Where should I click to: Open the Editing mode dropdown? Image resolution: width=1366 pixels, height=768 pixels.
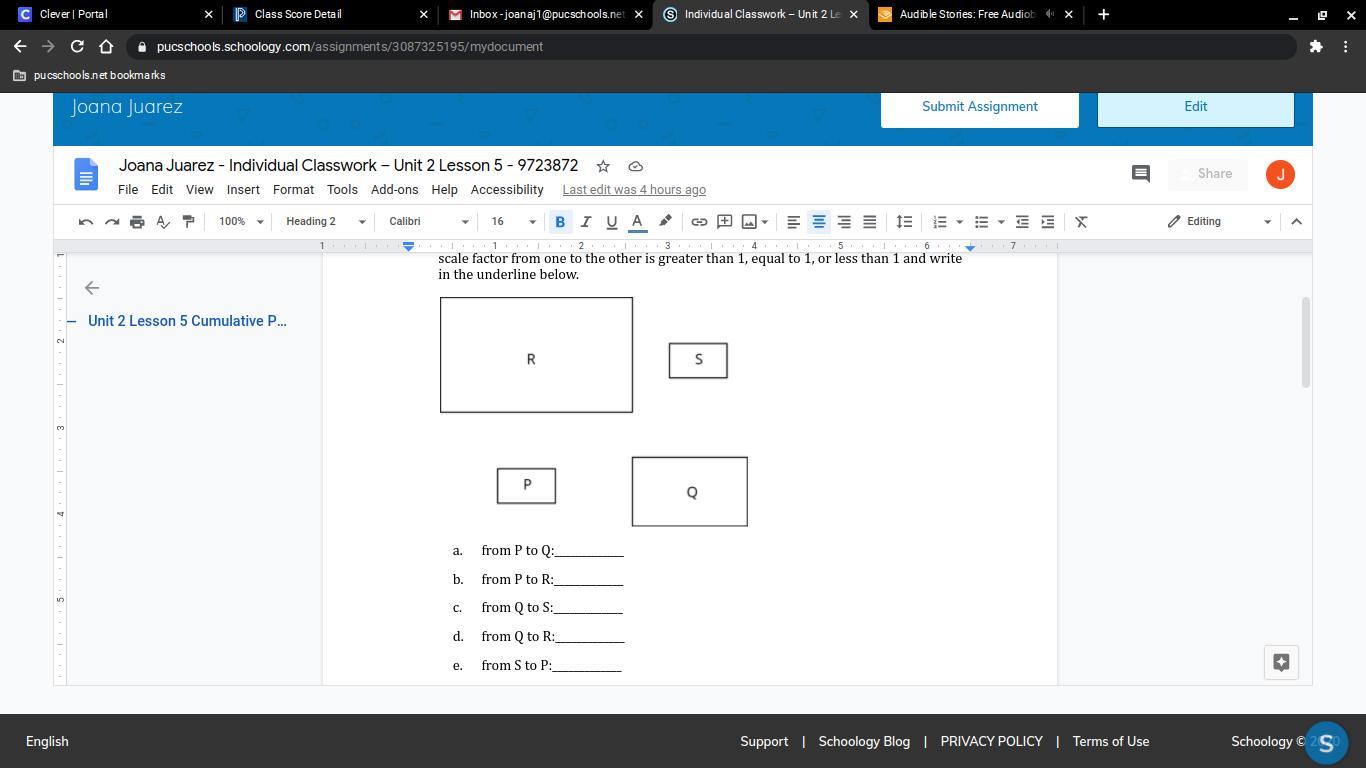[1219, 222]
